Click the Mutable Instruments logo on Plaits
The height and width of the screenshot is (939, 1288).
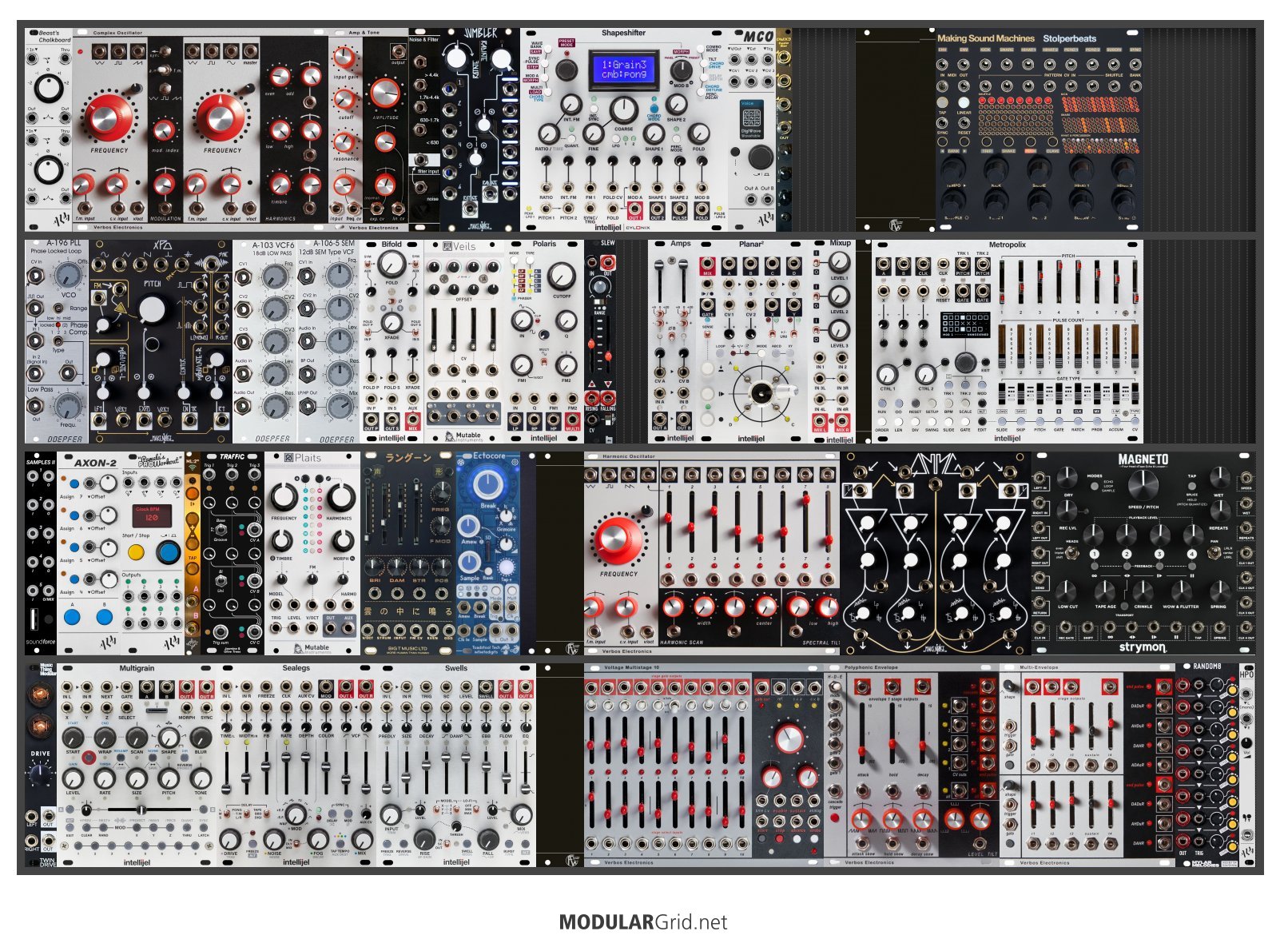(x=312, y=648)
